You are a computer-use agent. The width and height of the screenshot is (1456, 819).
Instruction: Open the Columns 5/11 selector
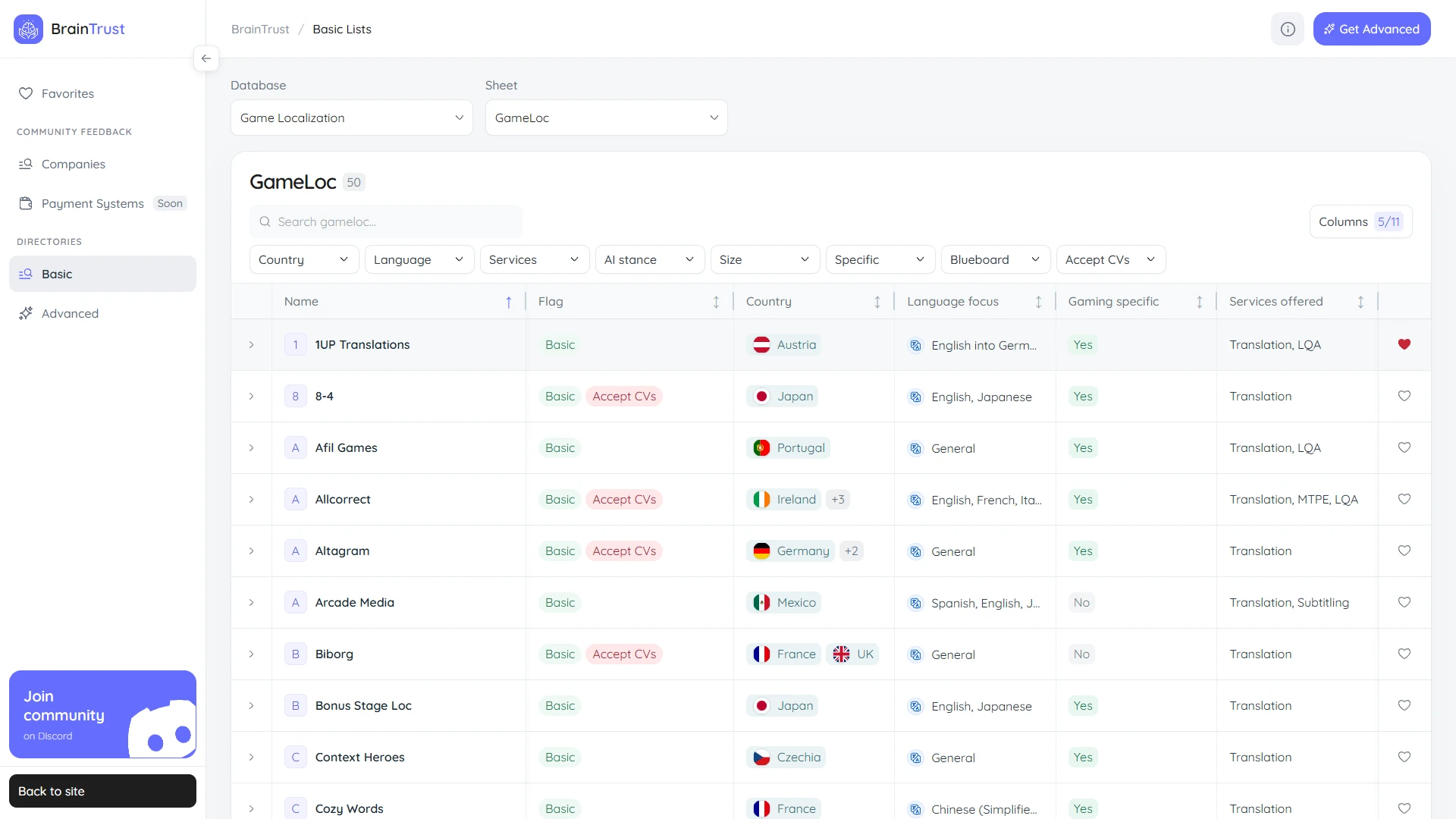1360,221
